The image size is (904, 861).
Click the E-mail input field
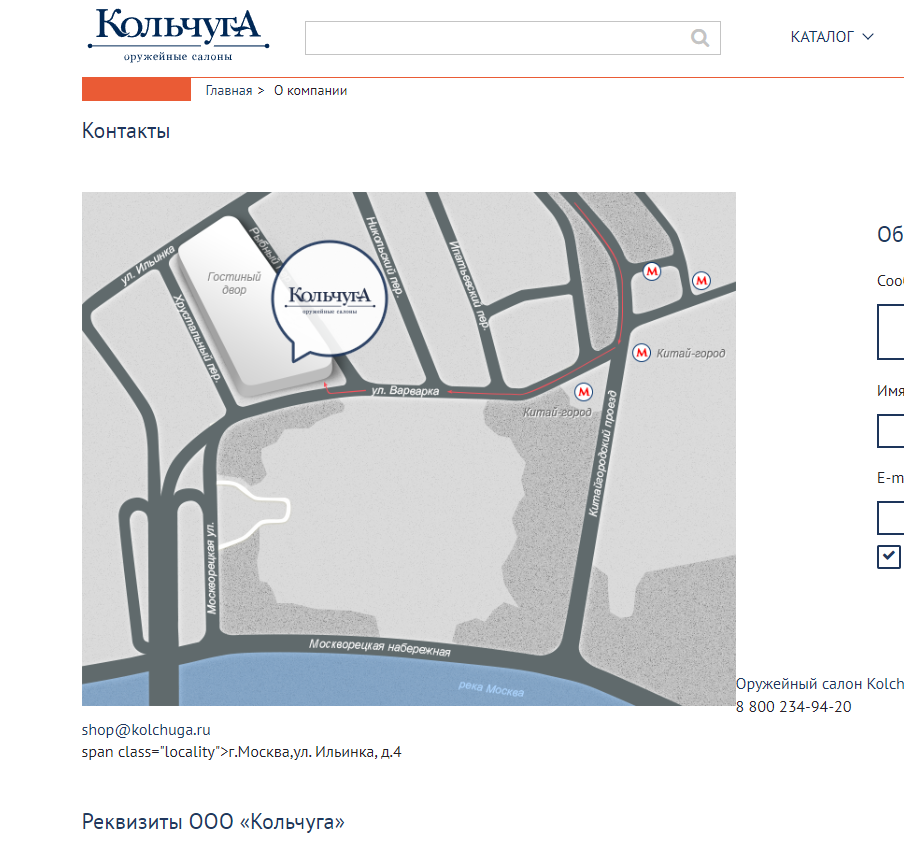[x=891, y=518]
